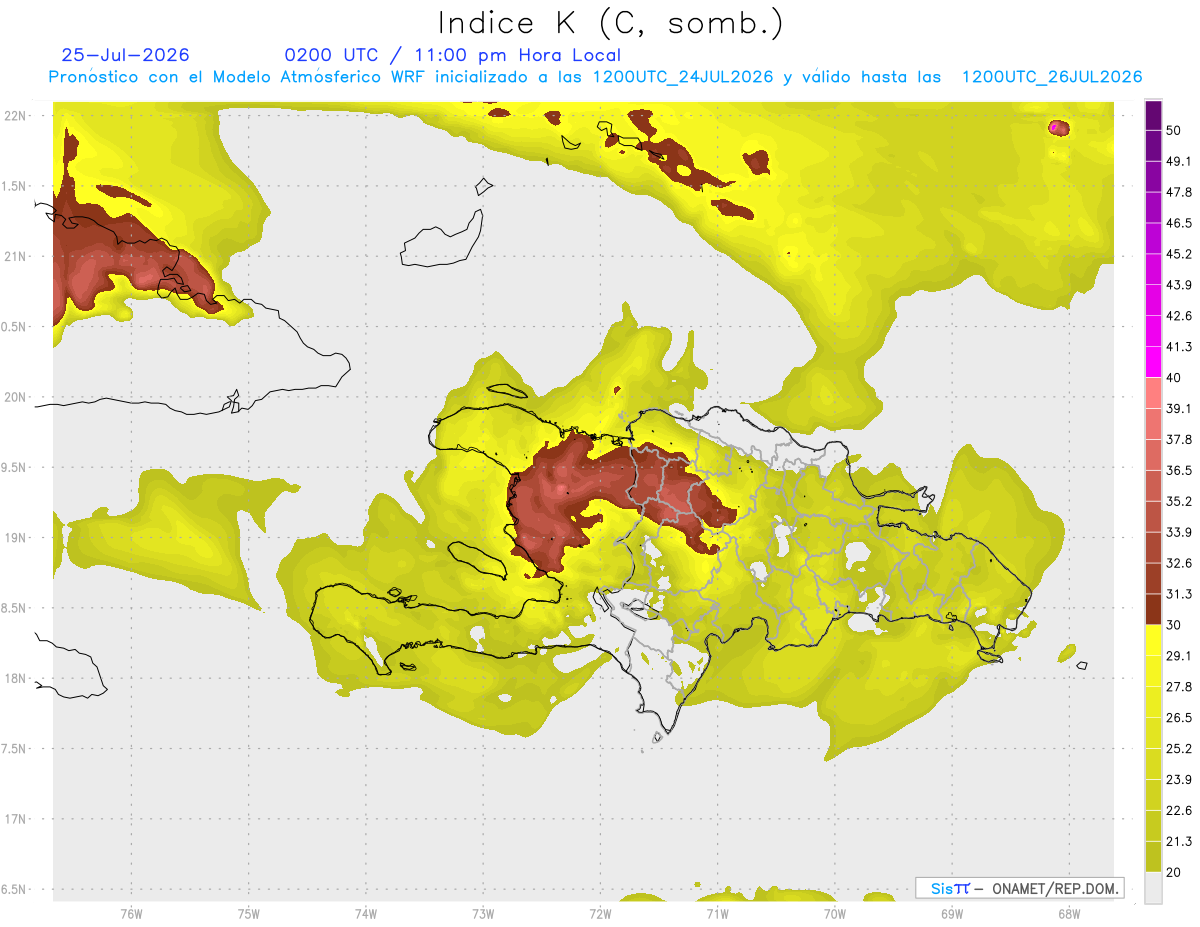The image size is (1200, 927).
Task: Click the colorbar value "47.8"
Action: coord(1179,192)
